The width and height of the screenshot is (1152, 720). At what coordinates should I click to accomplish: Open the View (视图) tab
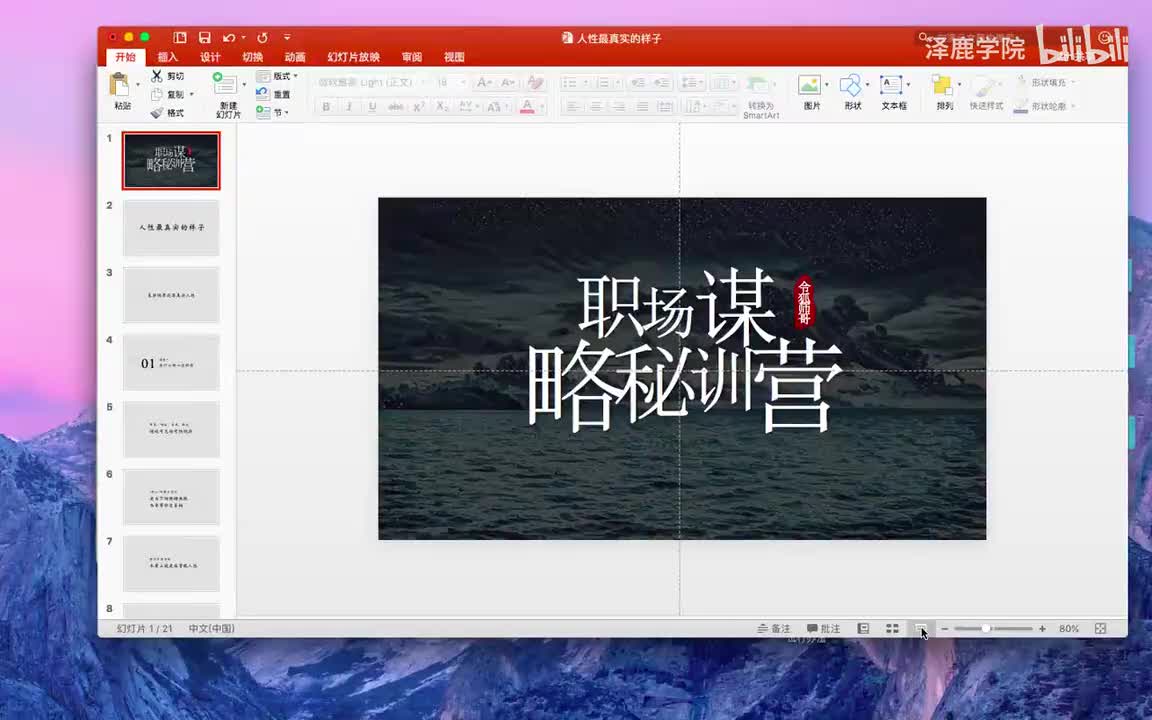click(x=454, y=57)
